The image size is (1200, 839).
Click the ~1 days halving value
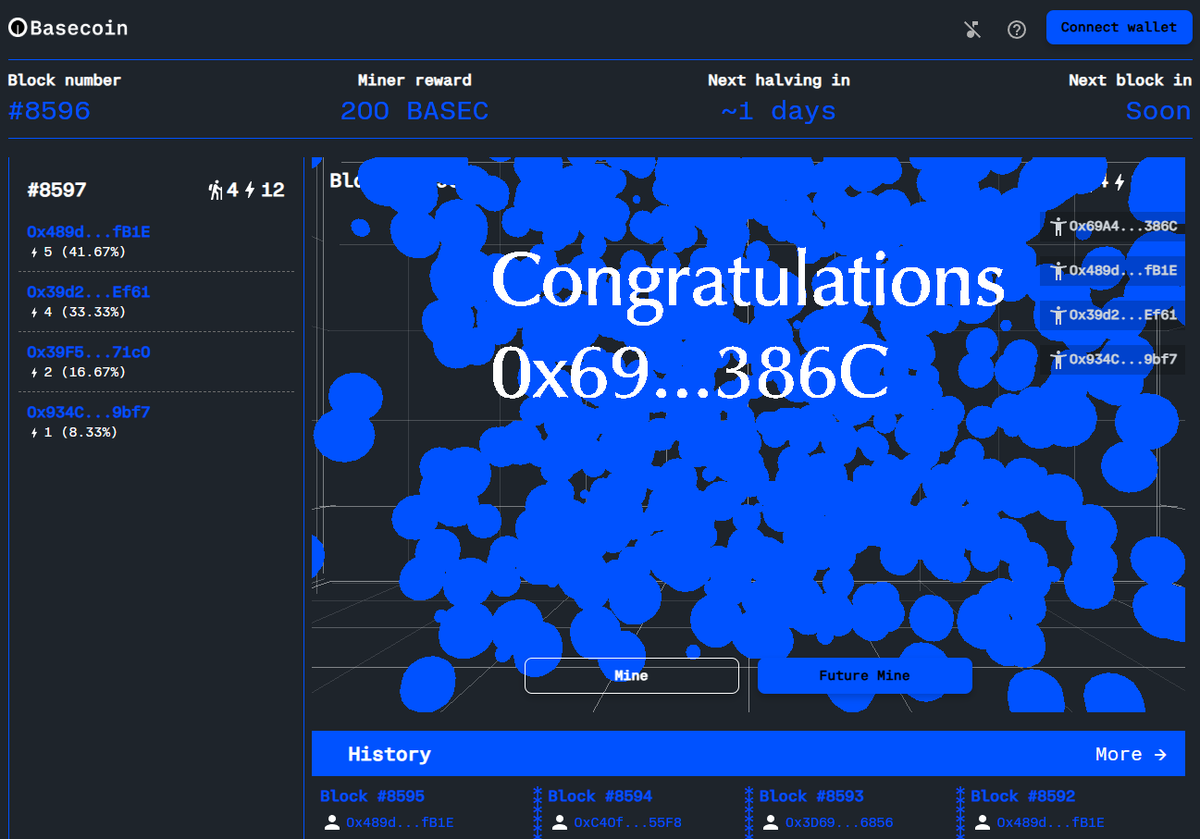click(779, 111)
